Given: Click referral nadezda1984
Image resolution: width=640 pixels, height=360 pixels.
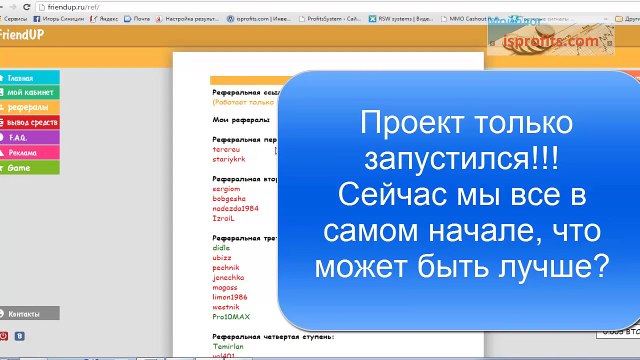Looking at the screenshot, I should (236, 209).
